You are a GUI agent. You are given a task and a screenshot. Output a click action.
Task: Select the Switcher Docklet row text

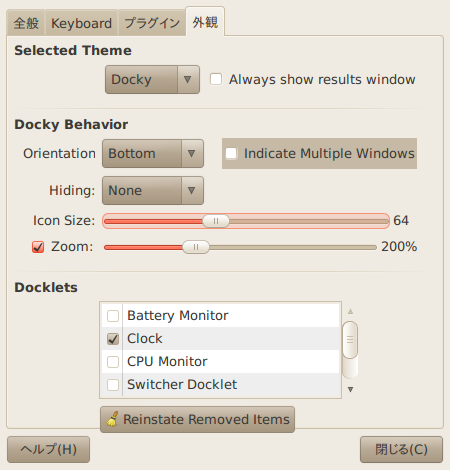tap(182, 385)
